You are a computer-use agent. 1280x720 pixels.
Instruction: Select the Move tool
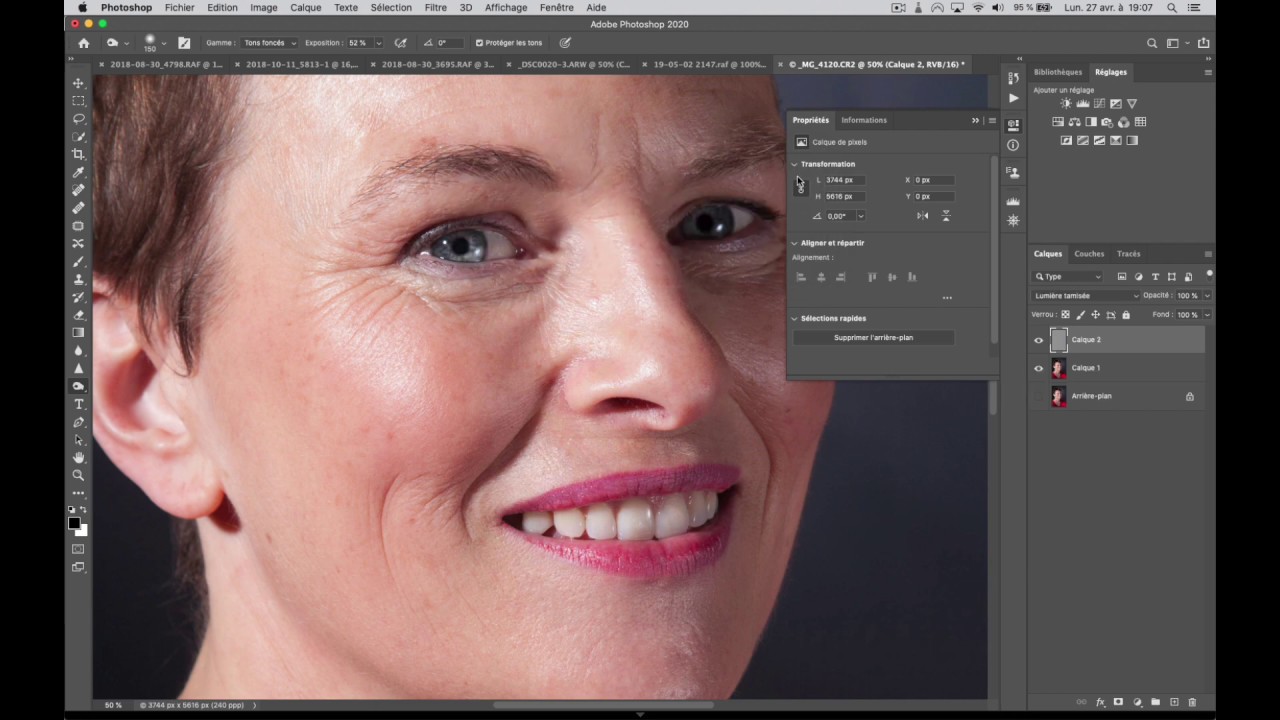[x=79, y=83]
